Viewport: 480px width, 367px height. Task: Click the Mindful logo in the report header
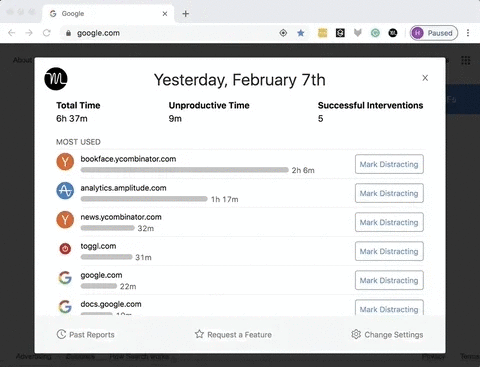coord(56,79)
